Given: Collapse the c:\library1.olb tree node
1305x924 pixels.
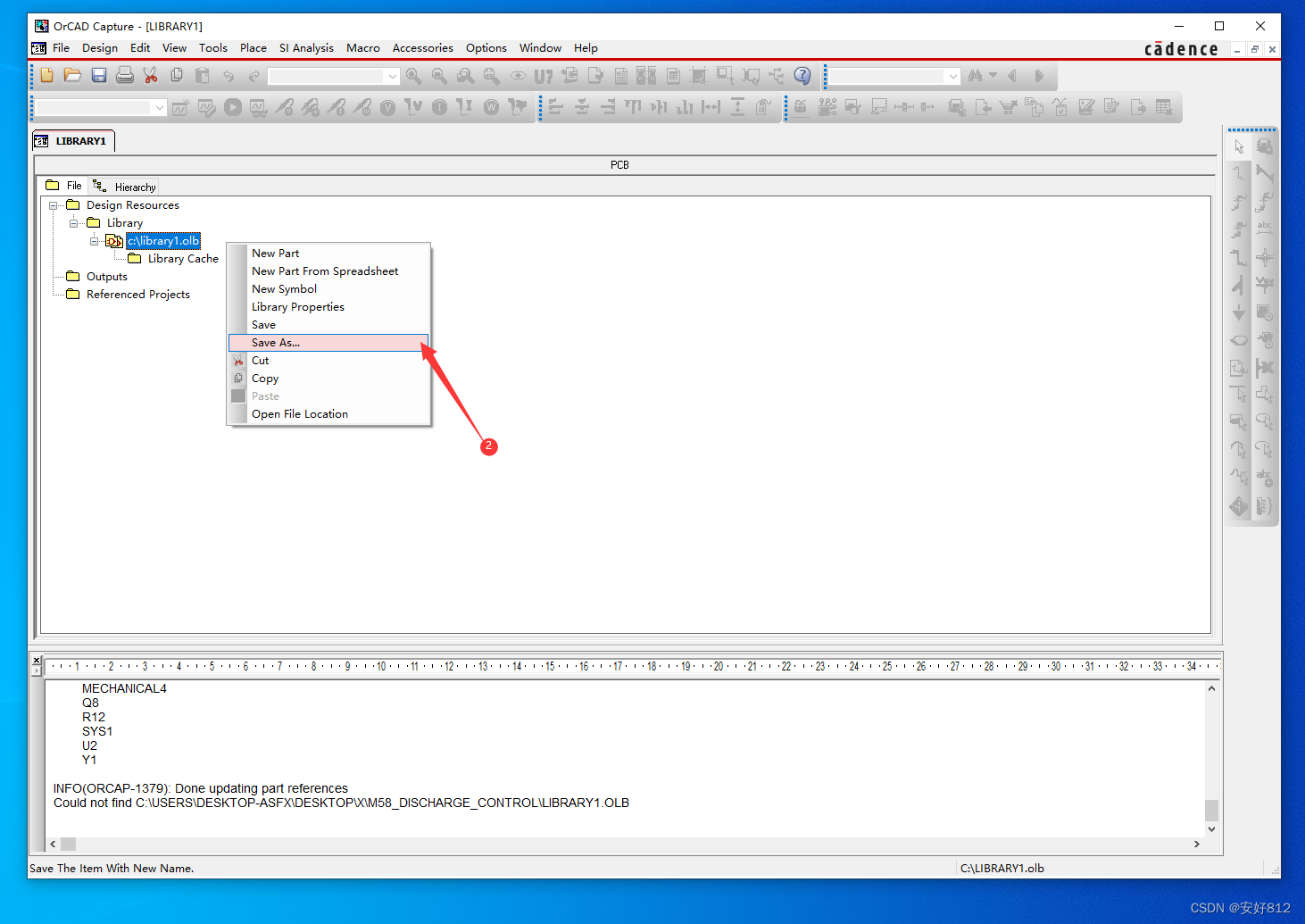Looking at the screenshot, I should 95,241.
